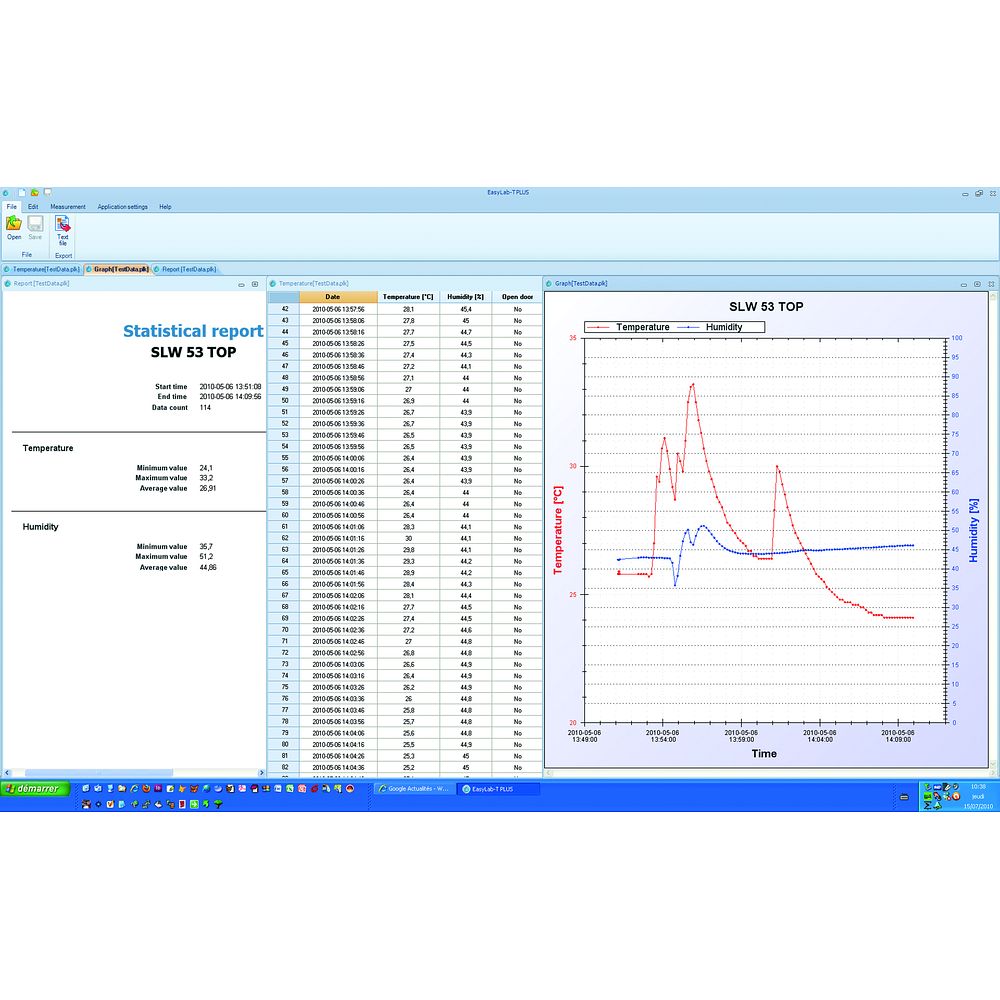The width and height of the screenshot is (1000, 1000).
Task: Sort table by the Date column header
Action: coord(332,297)
